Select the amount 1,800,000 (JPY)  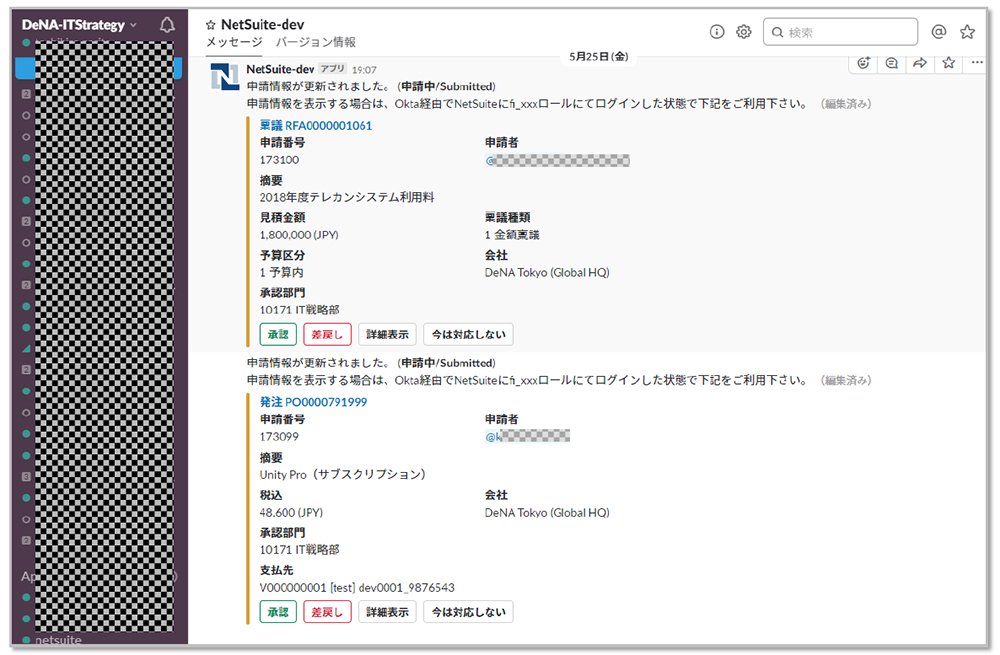coord(298,235)
